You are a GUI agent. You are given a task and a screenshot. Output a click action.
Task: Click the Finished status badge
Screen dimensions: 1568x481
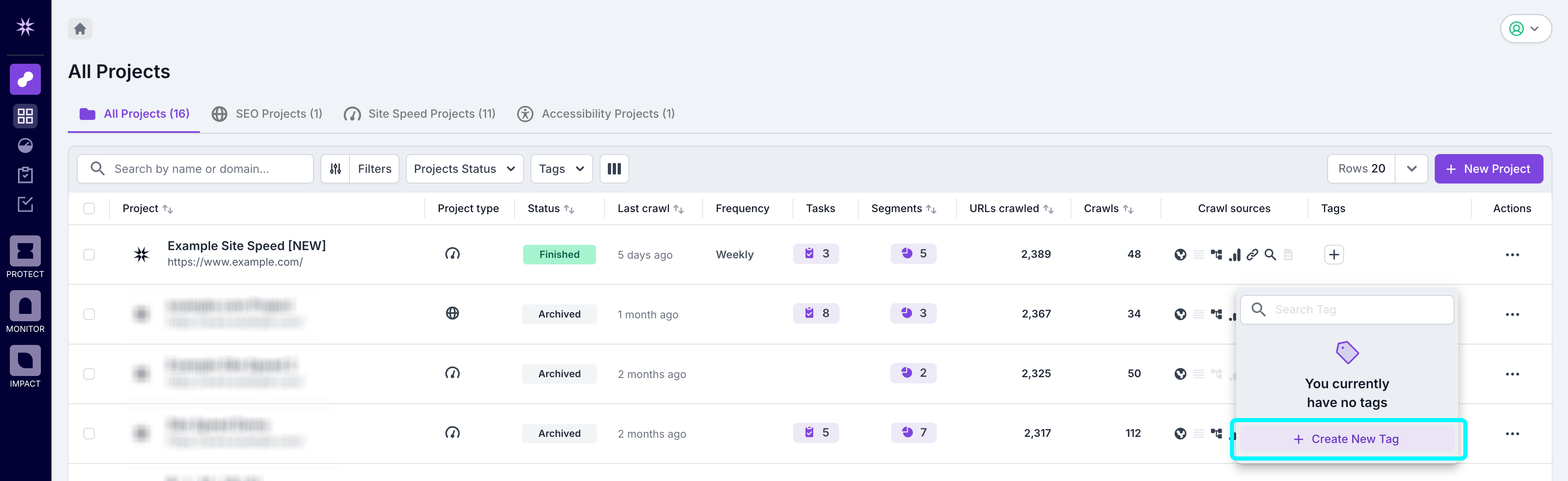pyautogui.click(x=559, y=255)
